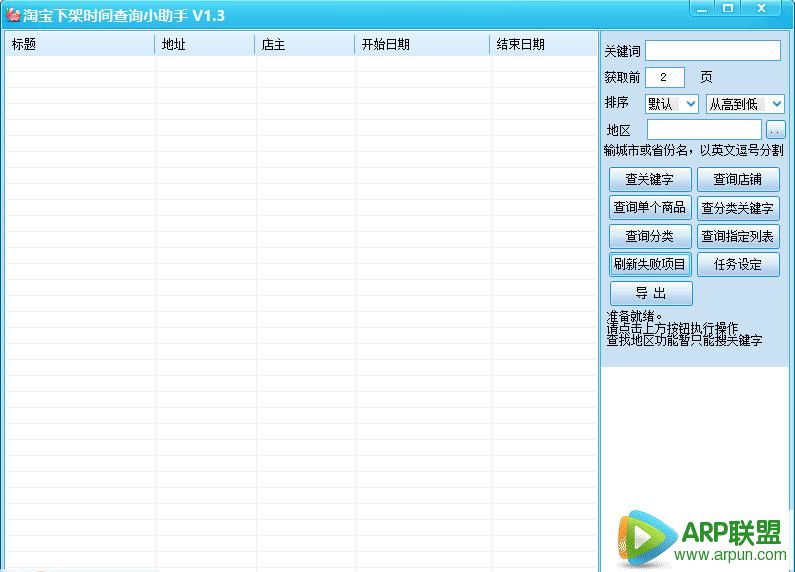This screenshot has height=572, width=795.
Task: Export results with 导出 button
Action: (x=651, y=294)
